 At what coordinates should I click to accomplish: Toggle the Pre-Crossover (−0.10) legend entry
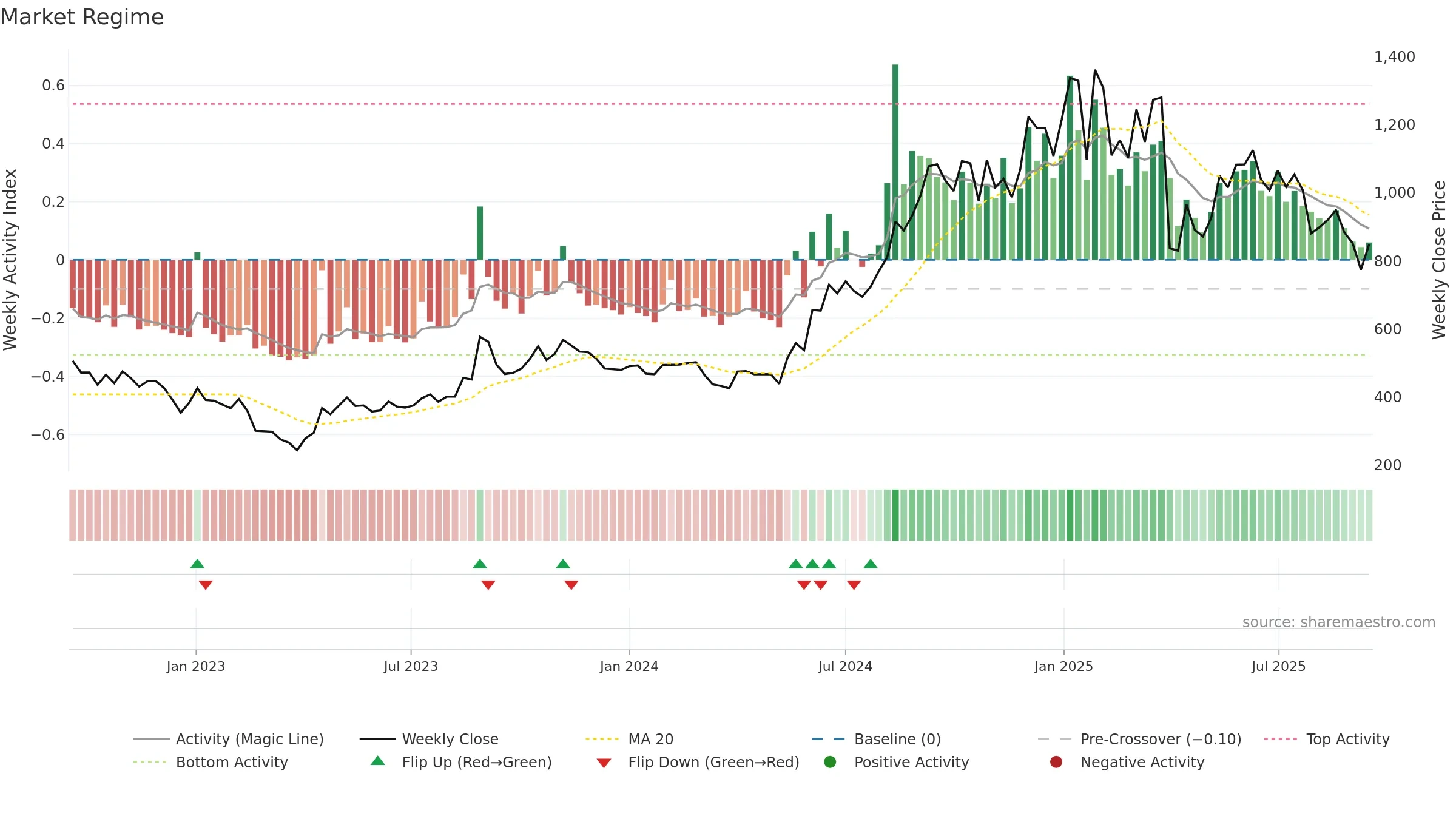pyautogui.click(x=1139, y=739)
